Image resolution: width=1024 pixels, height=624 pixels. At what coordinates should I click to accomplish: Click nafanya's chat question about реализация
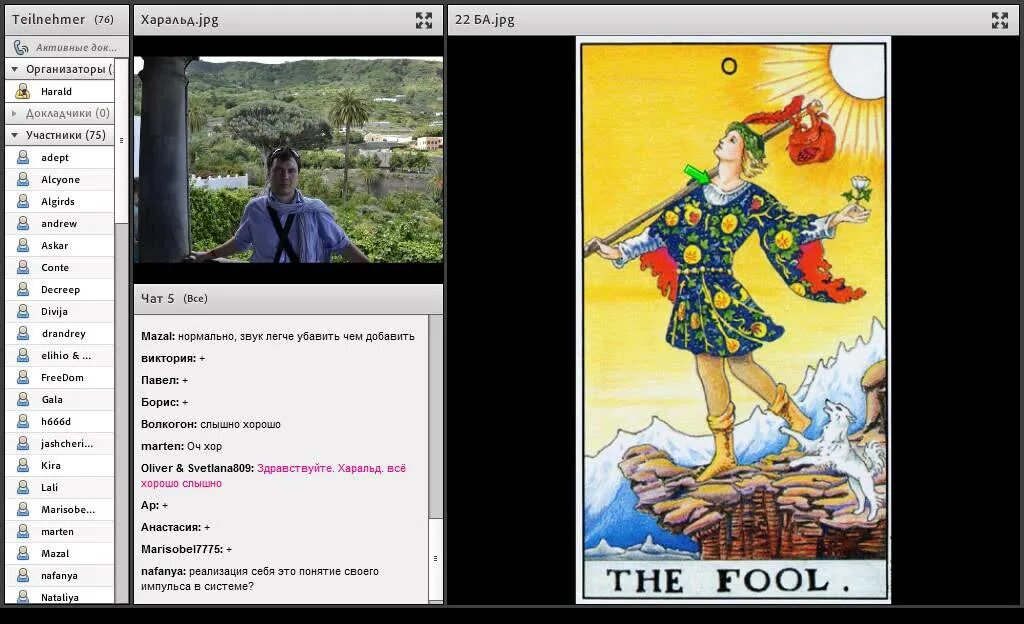(x=260, y=579)
